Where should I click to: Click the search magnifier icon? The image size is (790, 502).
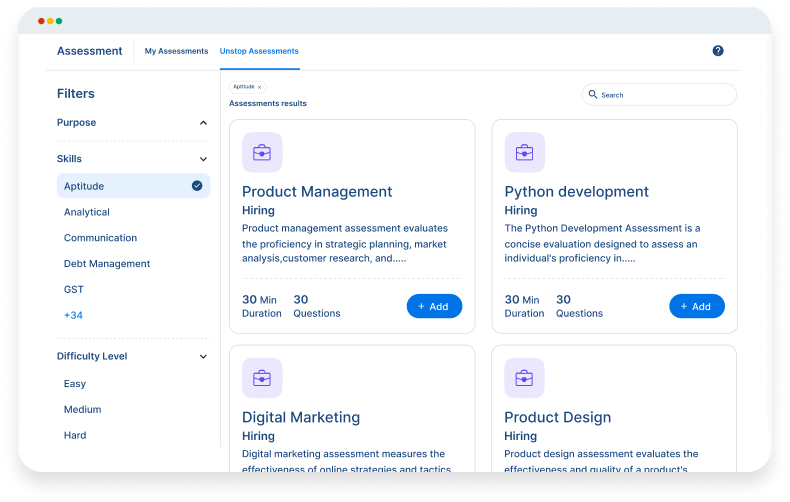pyautogui.click(x=593, y=95)
